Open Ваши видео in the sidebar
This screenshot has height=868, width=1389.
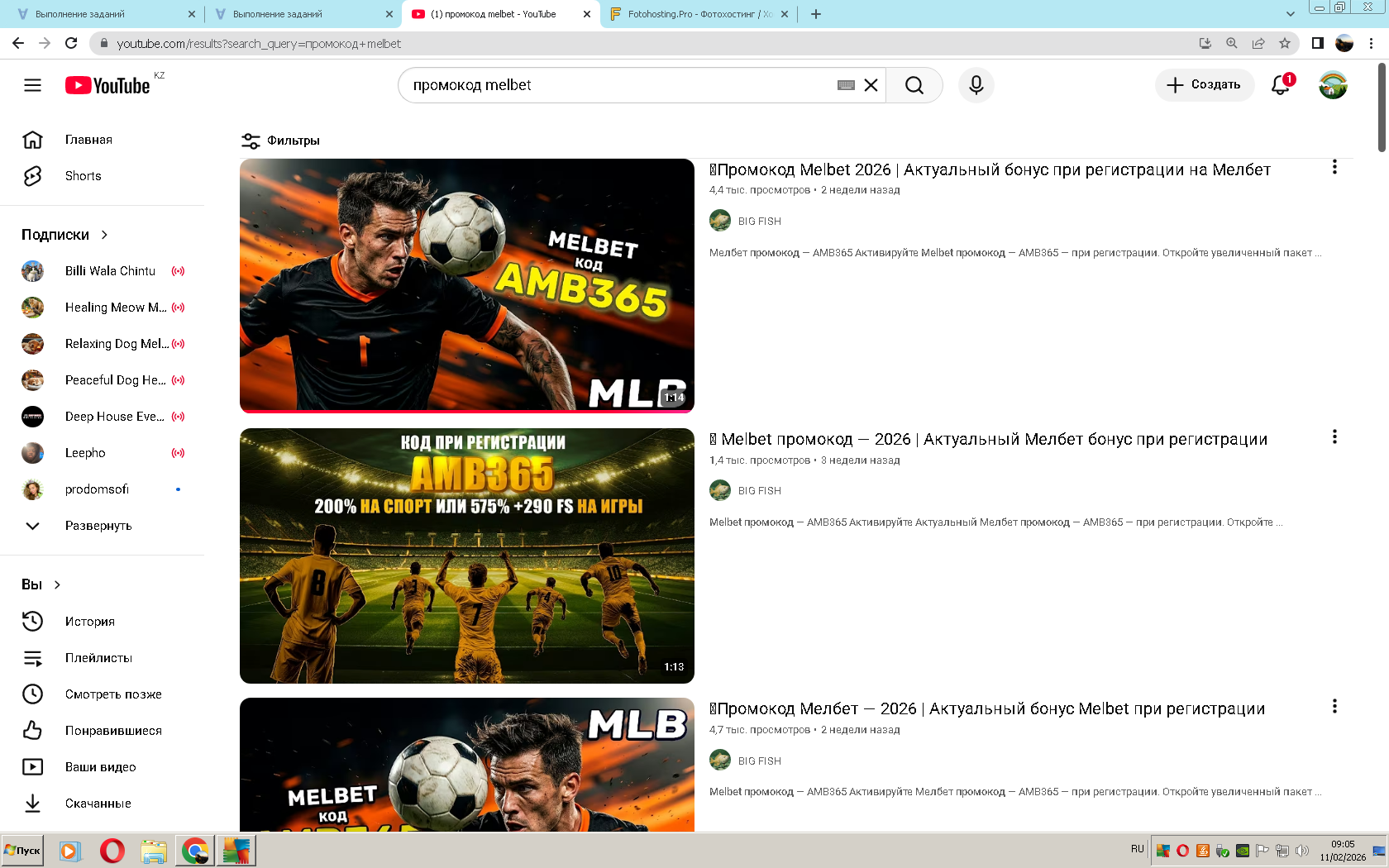pyautogui.click(x=102, y=767)
